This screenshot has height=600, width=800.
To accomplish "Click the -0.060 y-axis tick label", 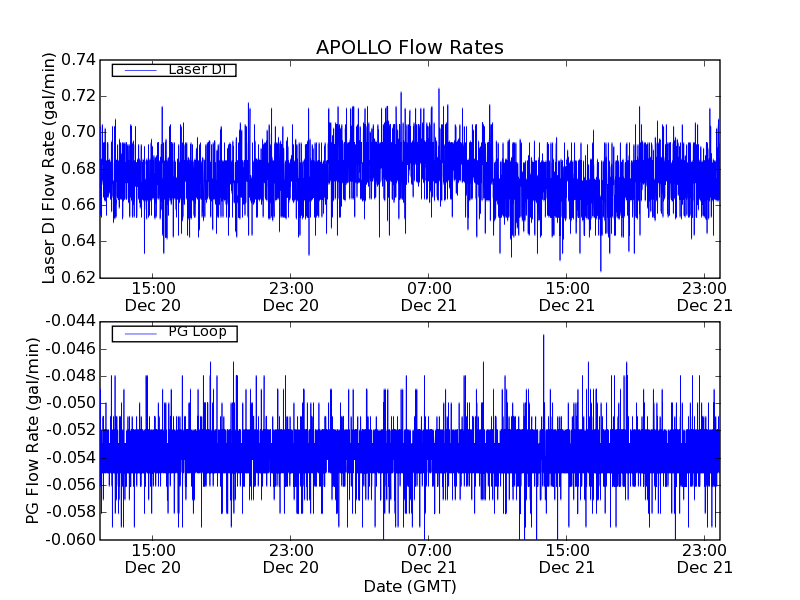I will pos(69,539).
